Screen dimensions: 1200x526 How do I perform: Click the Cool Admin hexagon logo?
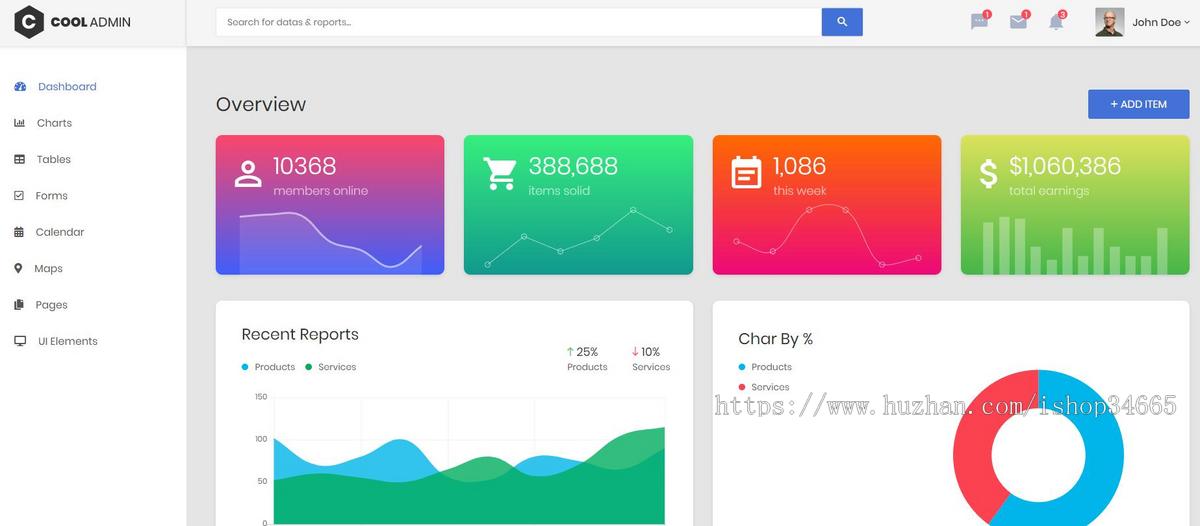point(28,22)
